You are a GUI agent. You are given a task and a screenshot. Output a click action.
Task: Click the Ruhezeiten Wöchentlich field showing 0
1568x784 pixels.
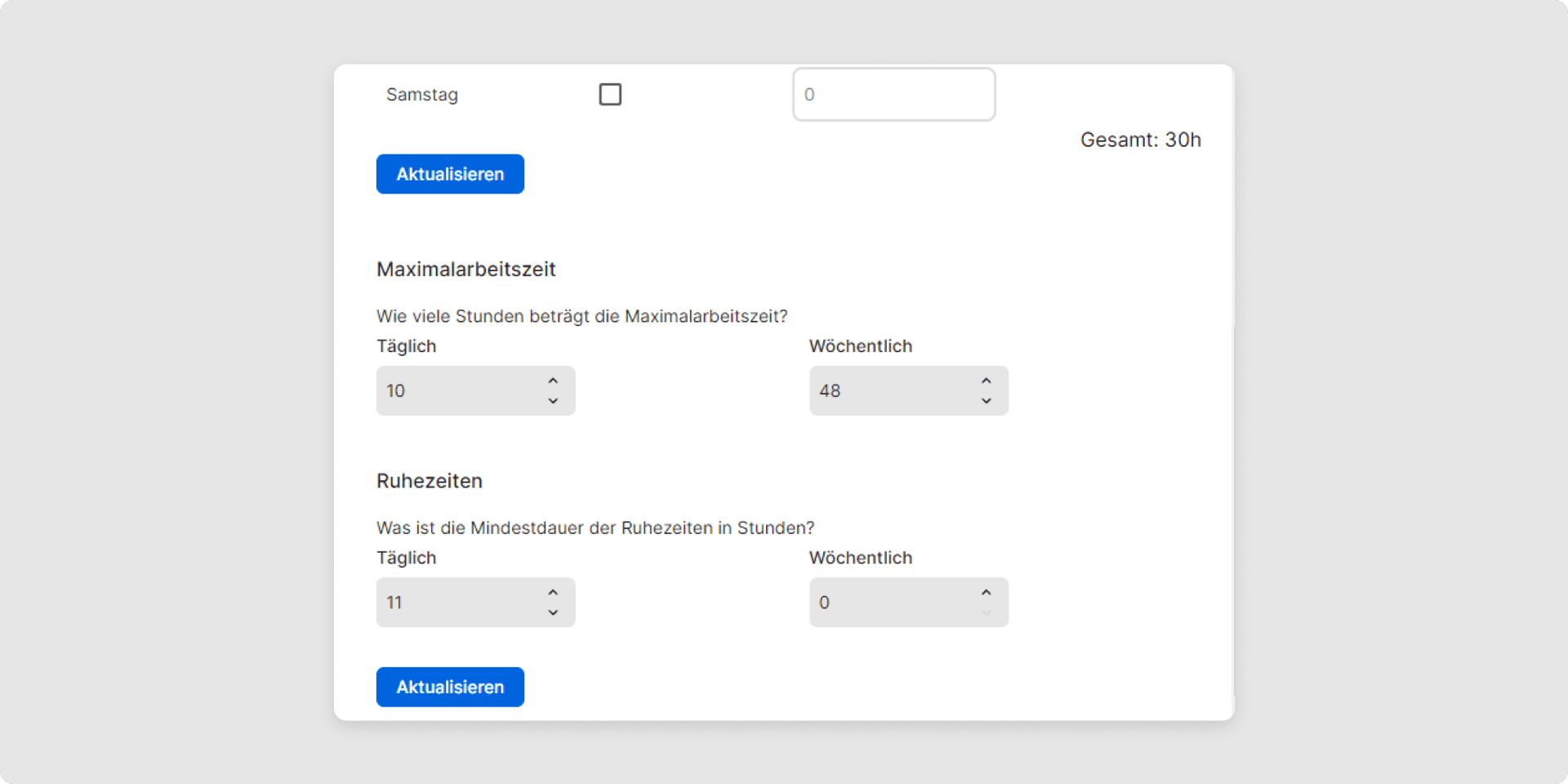tap(908, 603)
